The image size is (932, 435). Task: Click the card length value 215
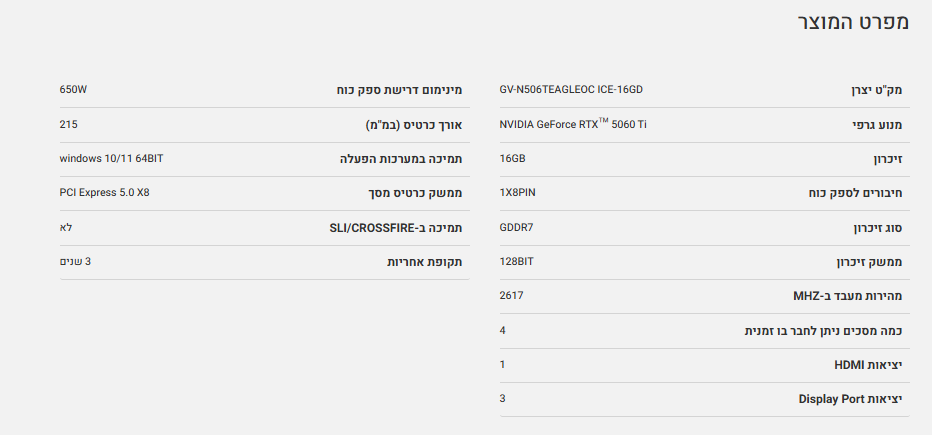tap(68, 125)
